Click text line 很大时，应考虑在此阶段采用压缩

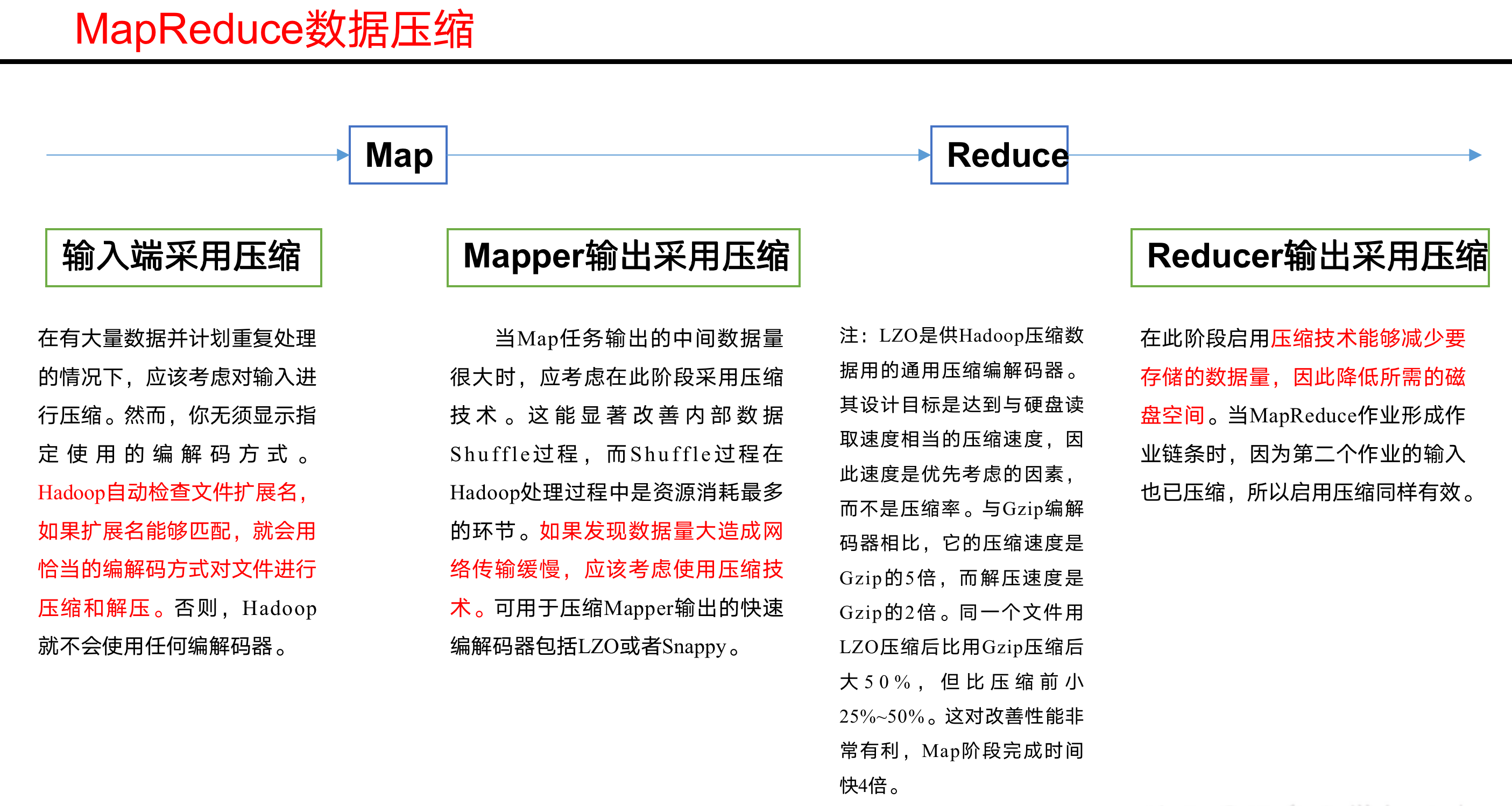(617, 377)
